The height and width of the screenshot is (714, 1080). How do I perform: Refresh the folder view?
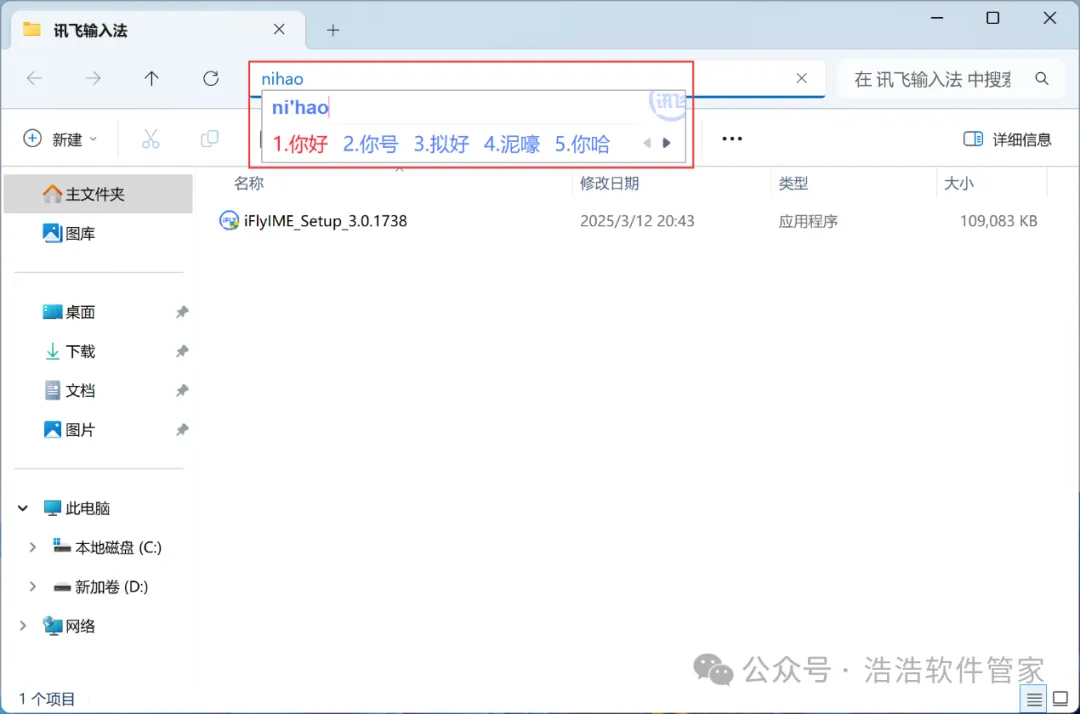[x=211, y=78]
